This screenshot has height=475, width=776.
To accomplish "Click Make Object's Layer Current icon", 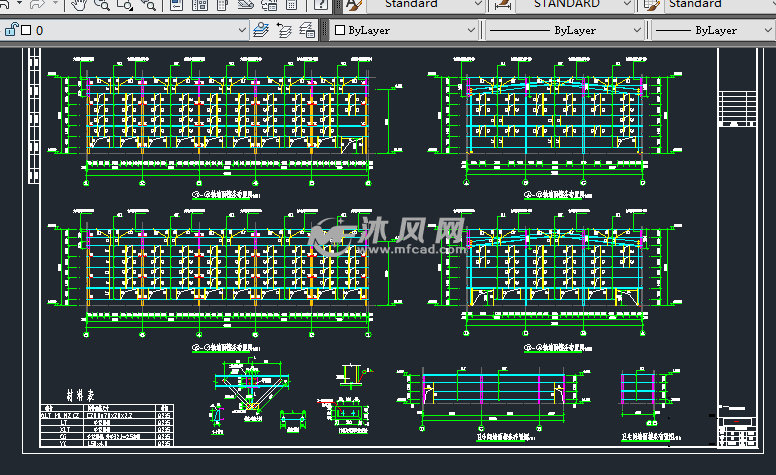I will (x=262, y=30).
